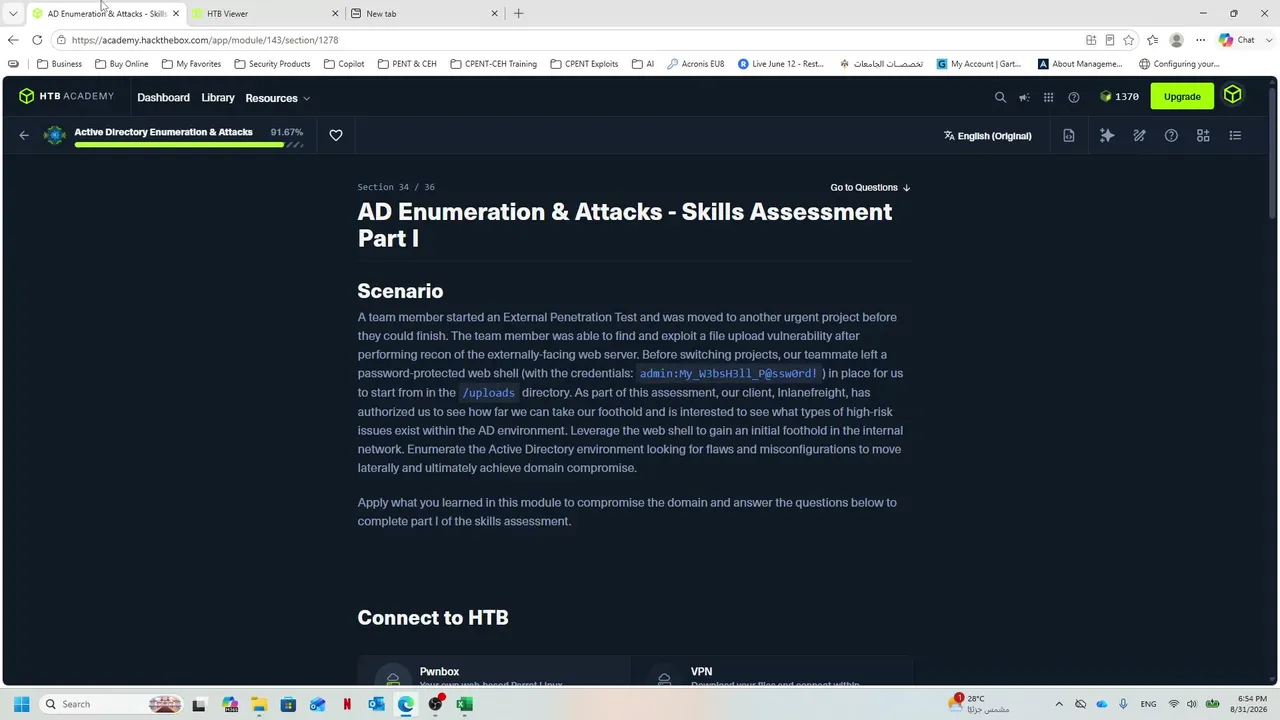Open a new browser tab with plus
Image resolution: width=1280 pixels, height=720 pixels.
pos(518,13)
